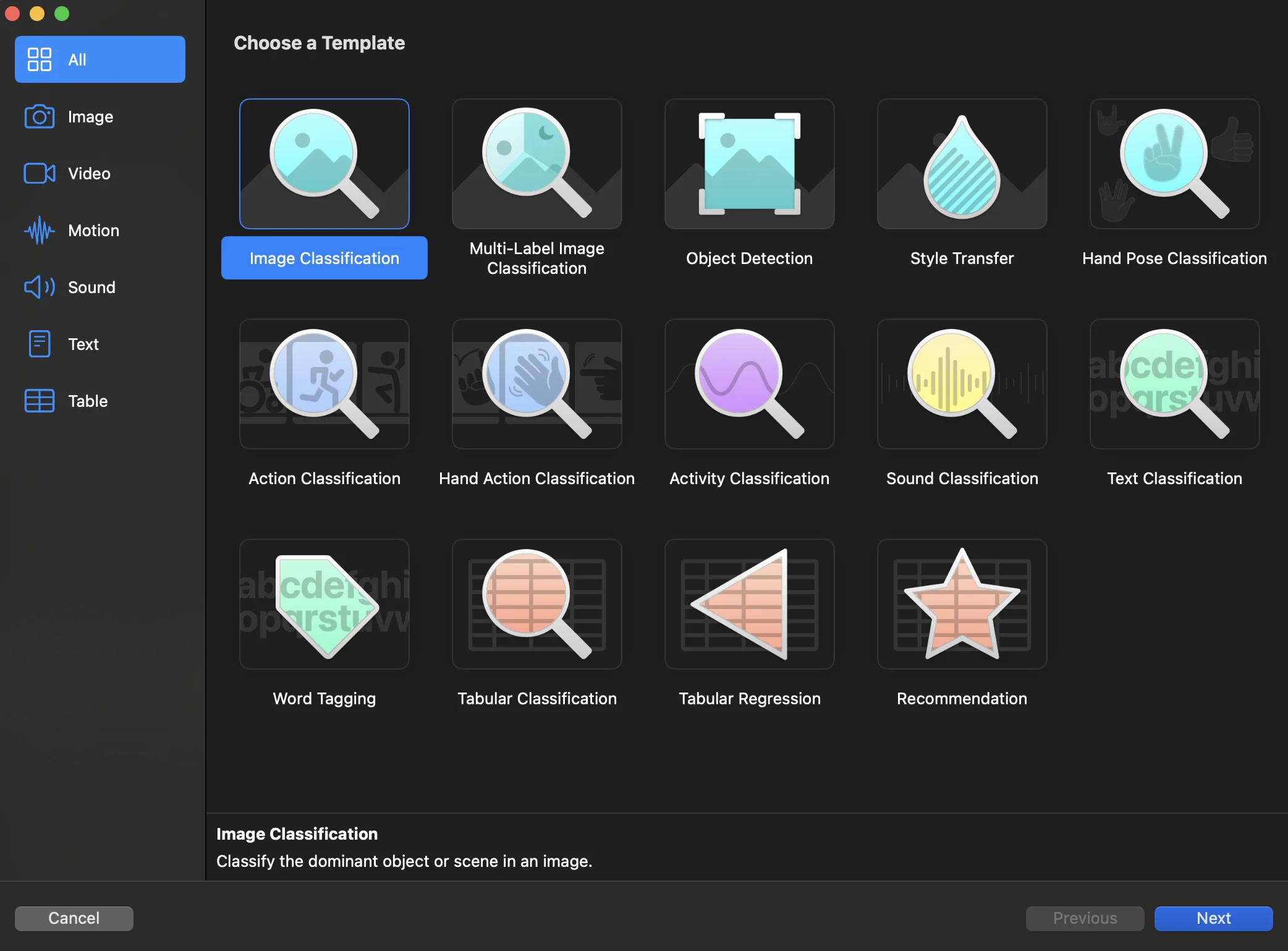Show only Table templates
Screen dimensions: 1288x951
[100, 401]
